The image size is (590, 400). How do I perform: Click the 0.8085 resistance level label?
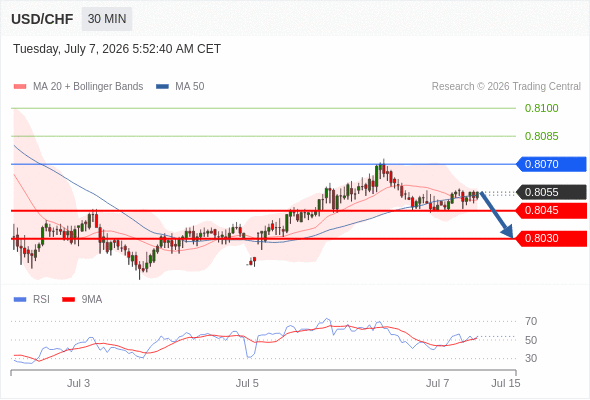[x=541, y=136]
